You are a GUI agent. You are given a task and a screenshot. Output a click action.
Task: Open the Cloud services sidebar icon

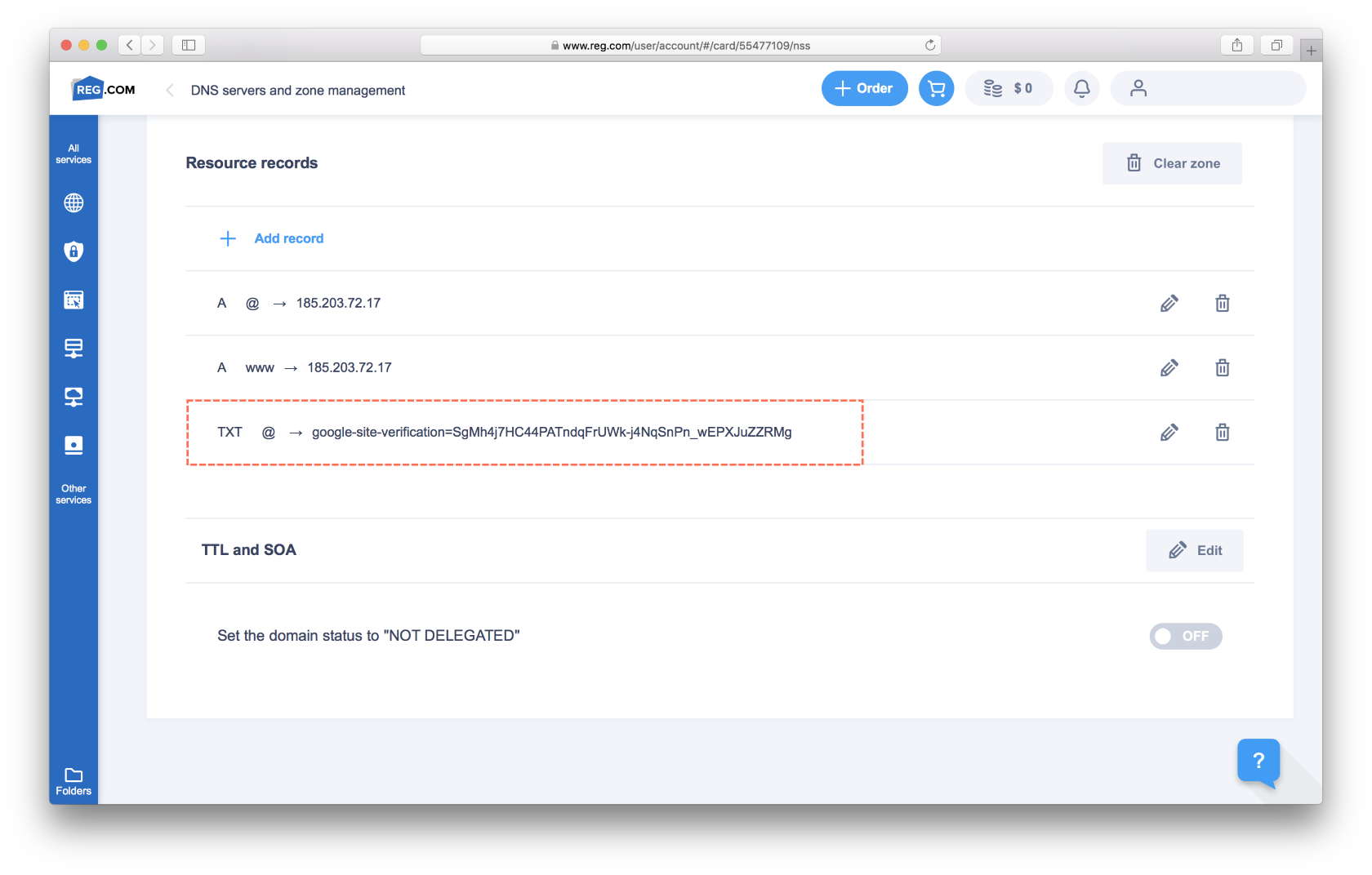click(73, 397)
